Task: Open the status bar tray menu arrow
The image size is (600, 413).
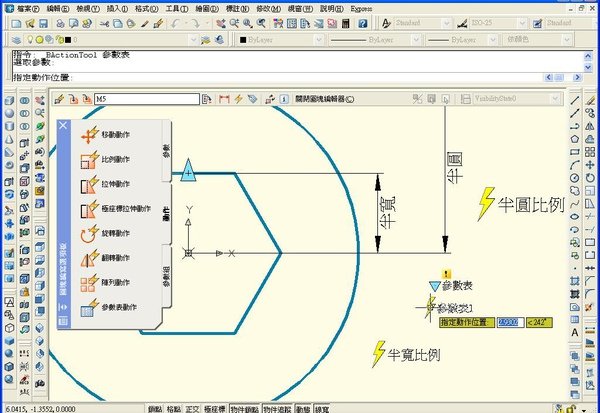Action: pyautogui.click(x=584, y=409)
